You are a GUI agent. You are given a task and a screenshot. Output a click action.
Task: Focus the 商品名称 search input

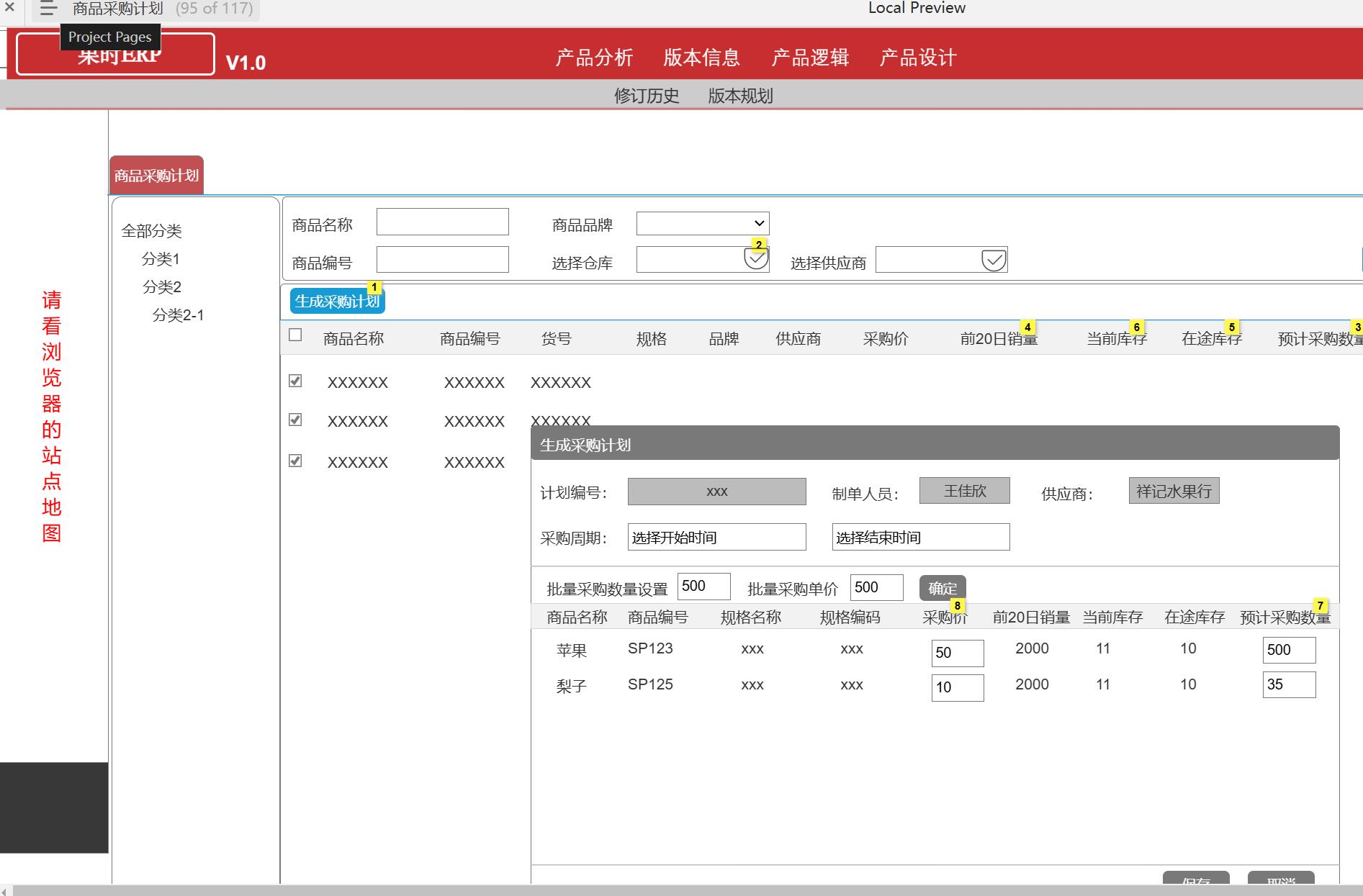click(443, 222)
